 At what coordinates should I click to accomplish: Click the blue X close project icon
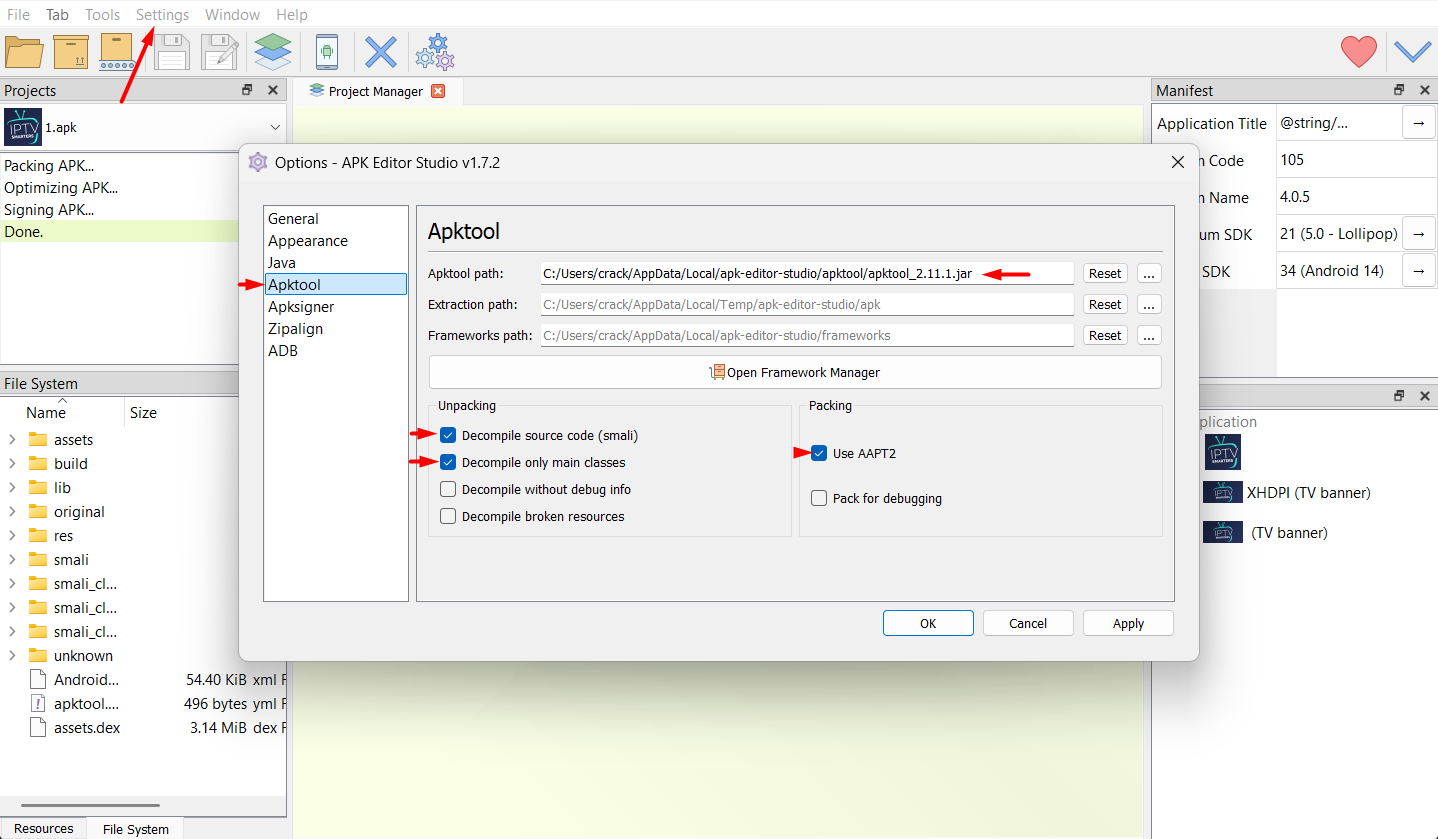[x=380, y=52]
